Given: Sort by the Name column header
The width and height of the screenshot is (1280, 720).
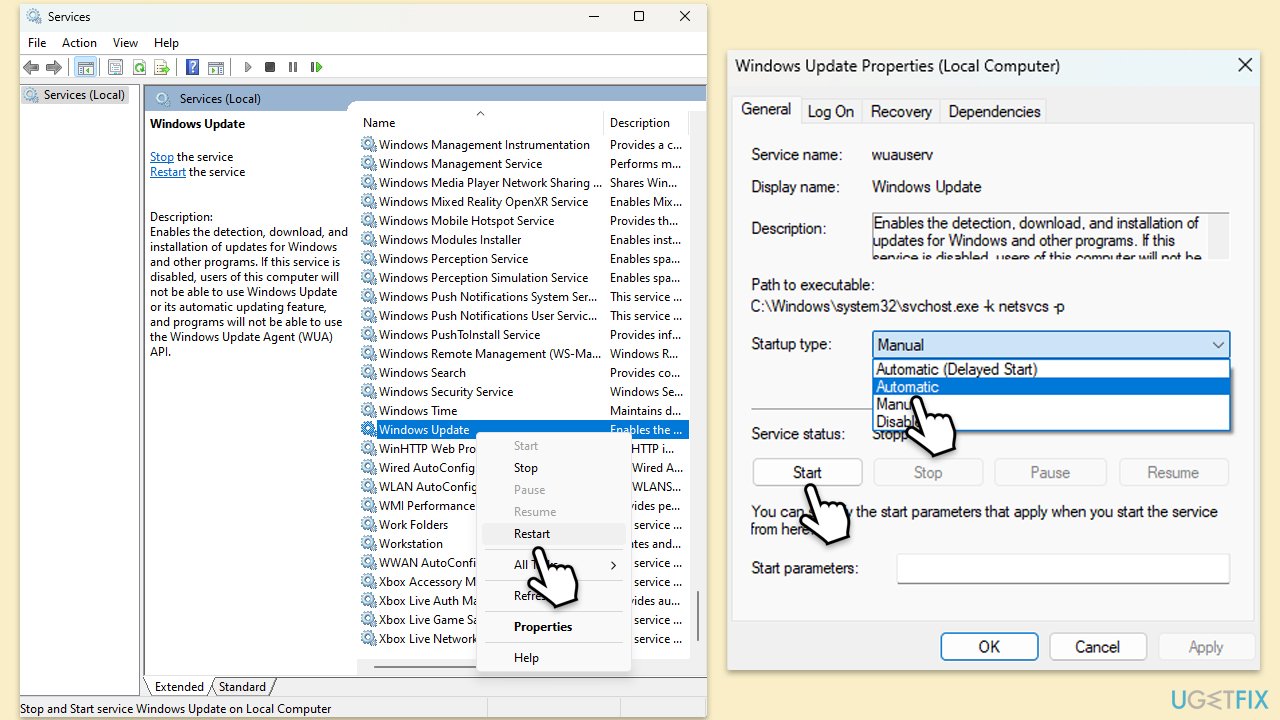Looking at the screenshot, I should pyautogui.click(x=480, y=122).
